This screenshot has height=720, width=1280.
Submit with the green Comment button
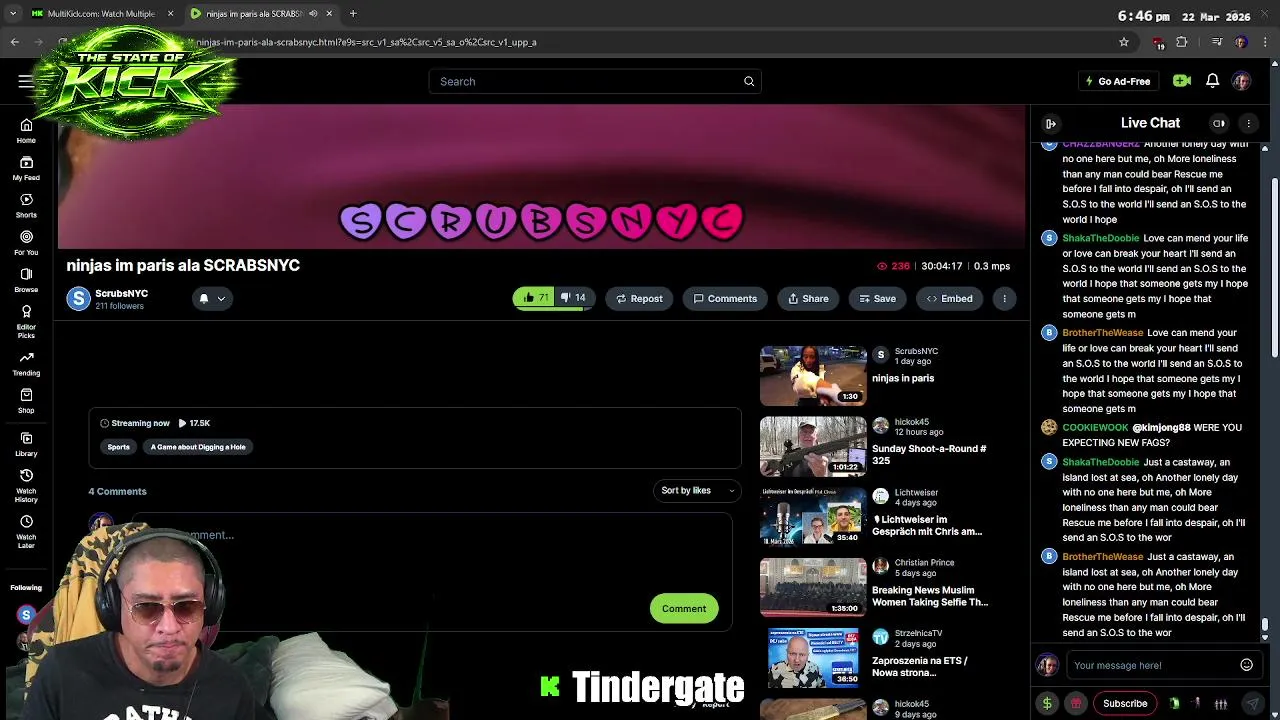(684, 608)
